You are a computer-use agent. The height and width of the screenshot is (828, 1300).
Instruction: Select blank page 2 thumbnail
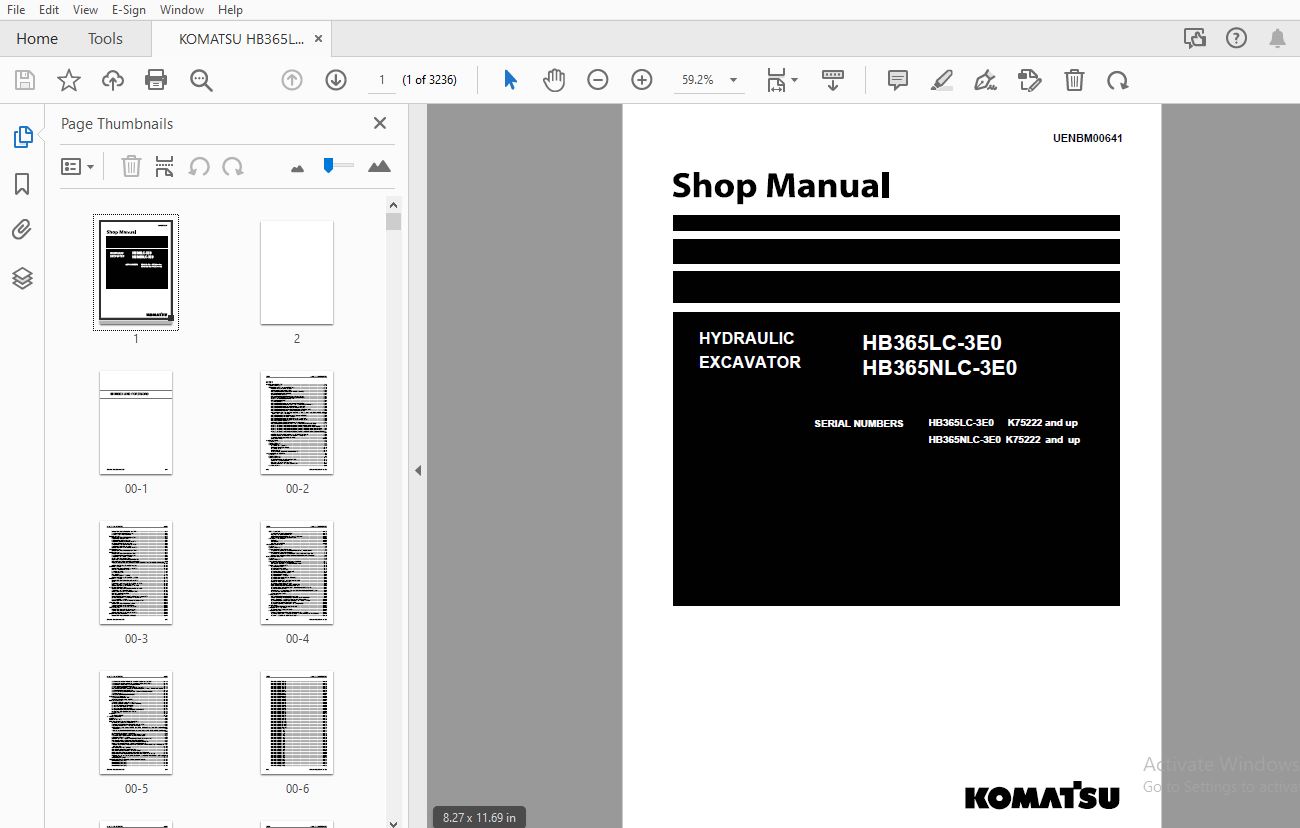point(297,272)
